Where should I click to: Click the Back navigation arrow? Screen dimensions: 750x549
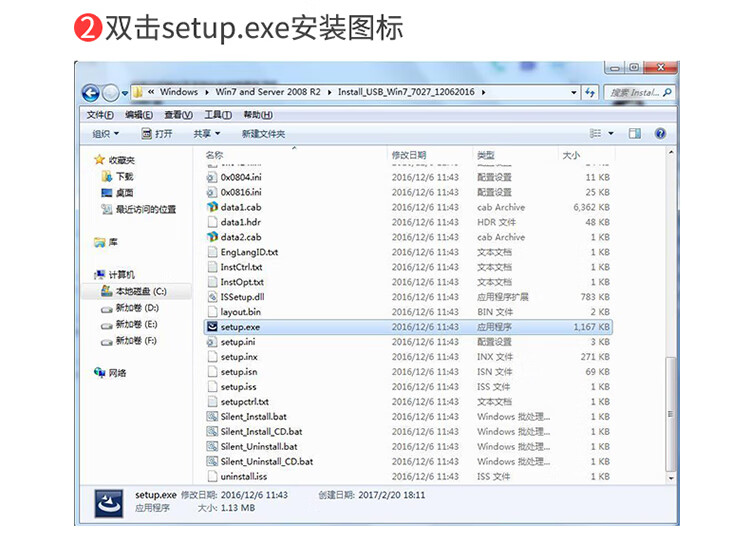(90, 92)
